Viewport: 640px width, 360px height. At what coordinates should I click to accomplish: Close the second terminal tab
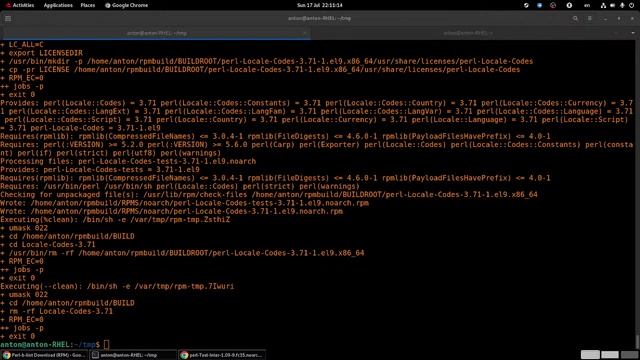click(x=616, y=33)
